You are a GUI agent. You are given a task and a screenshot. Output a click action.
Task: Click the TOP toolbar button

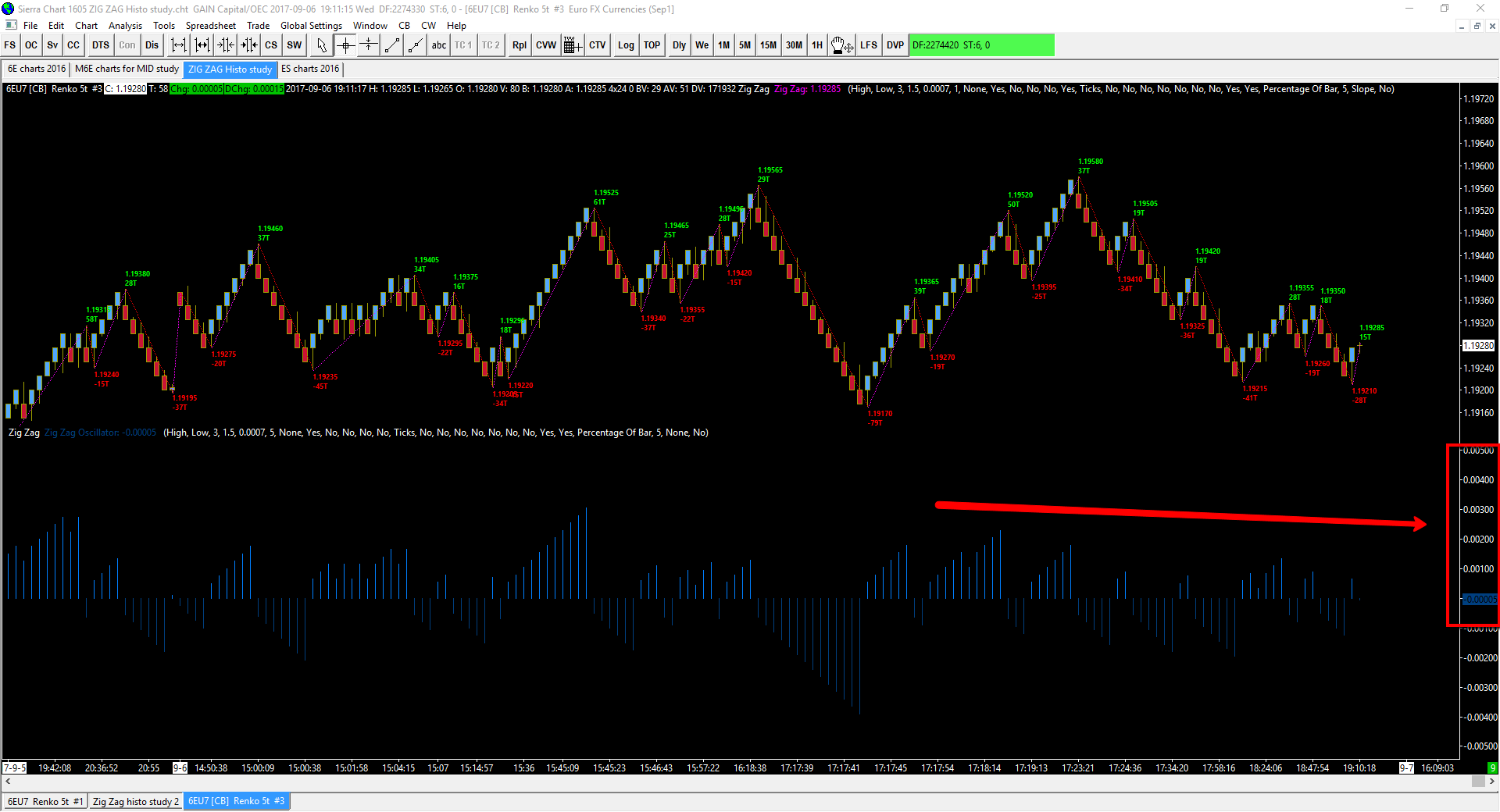click(652, 45)
